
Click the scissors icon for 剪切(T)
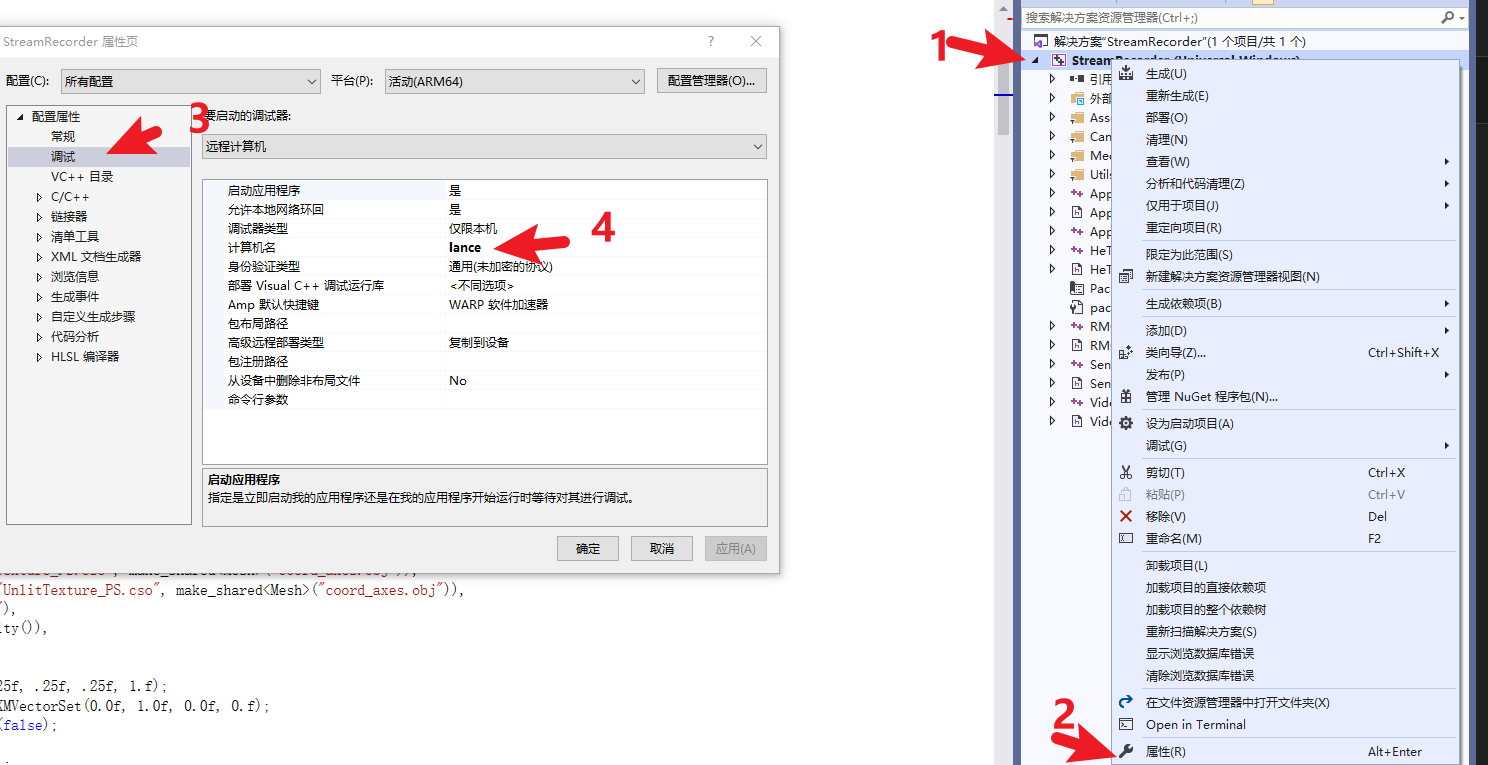(1126, 472)
